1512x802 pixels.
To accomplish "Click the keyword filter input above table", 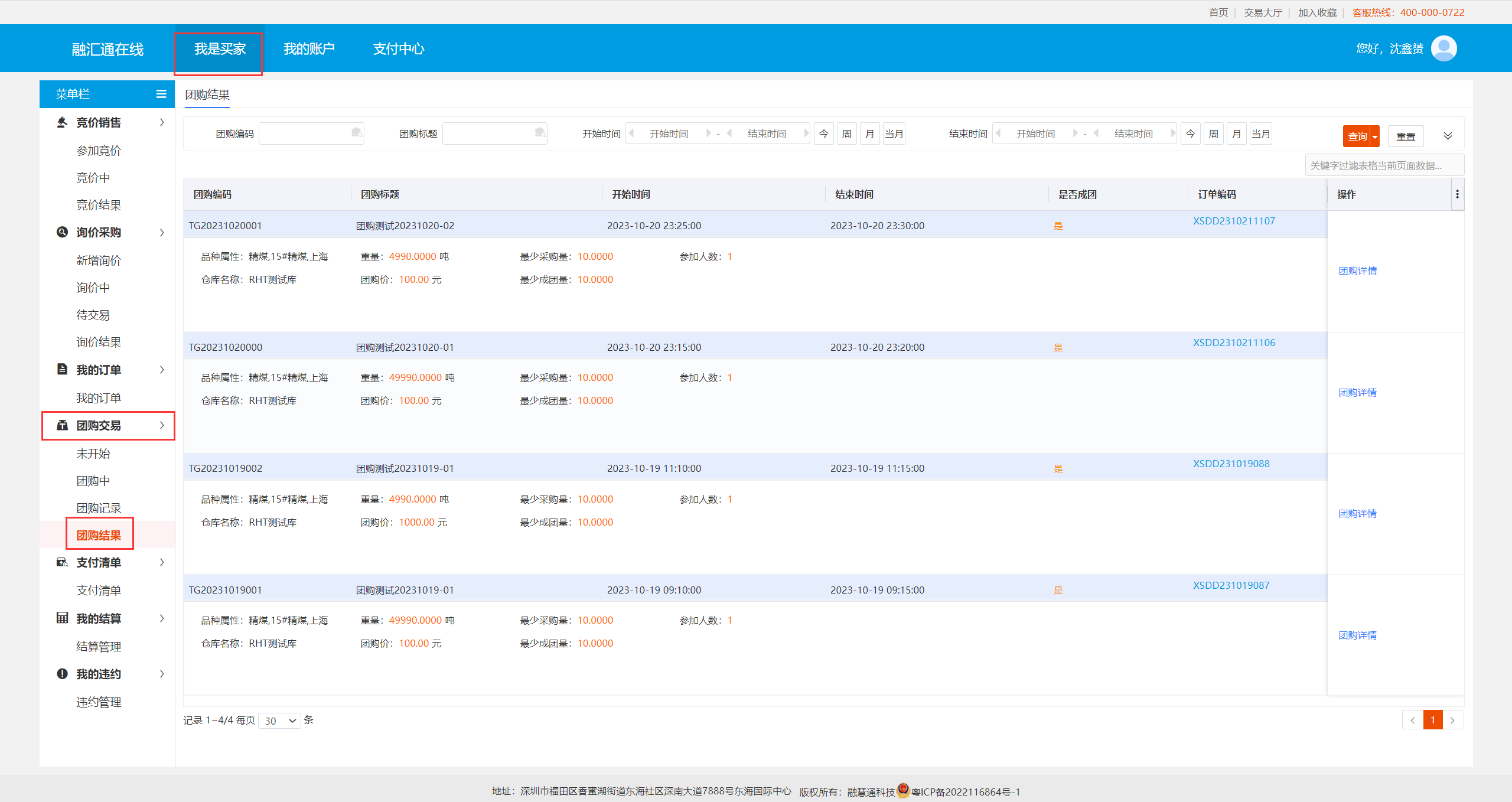I will coord(1384,165).
